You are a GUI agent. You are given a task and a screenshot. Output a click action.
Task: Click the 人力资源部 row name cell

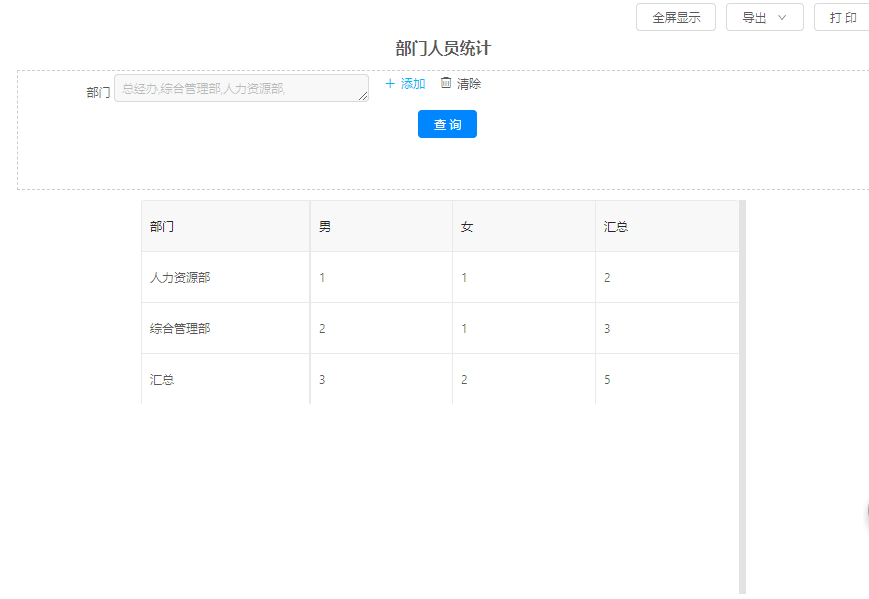coord(180,278)
